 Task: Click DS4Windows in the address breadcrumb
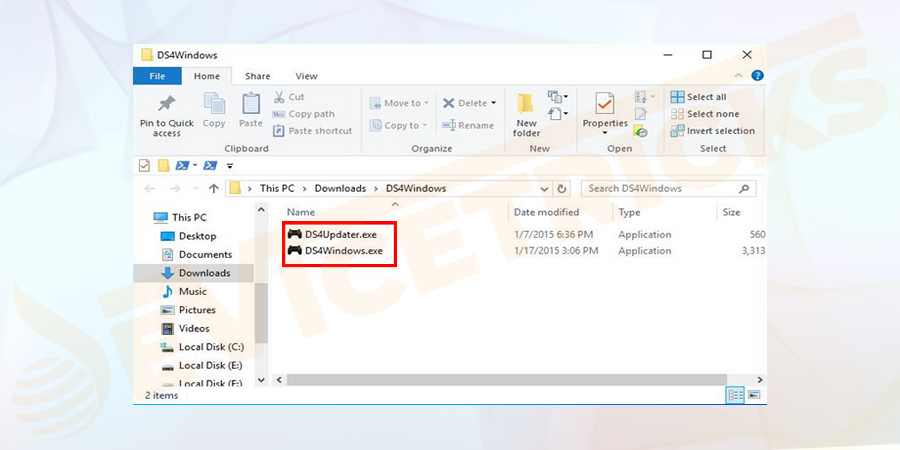click(416, 188)
